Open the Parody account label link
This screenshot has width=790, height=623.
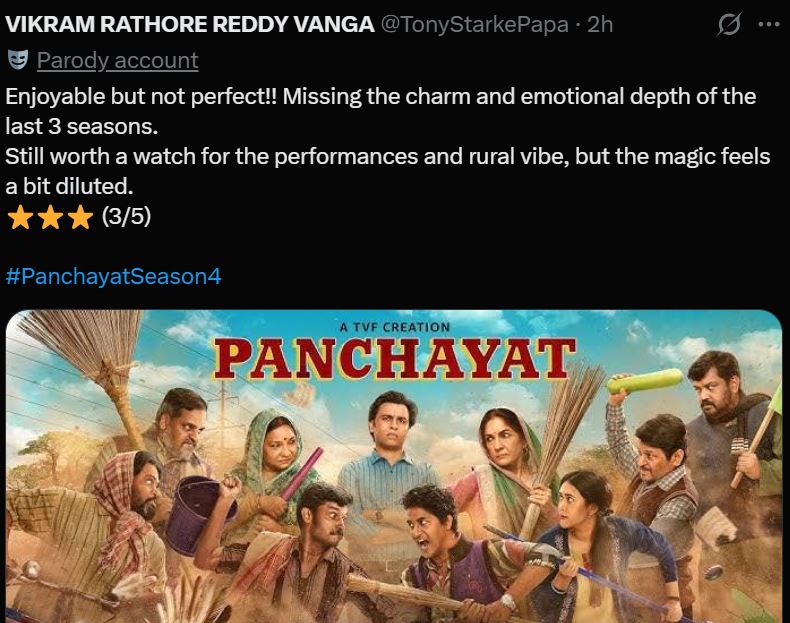[x=117, y=60]
